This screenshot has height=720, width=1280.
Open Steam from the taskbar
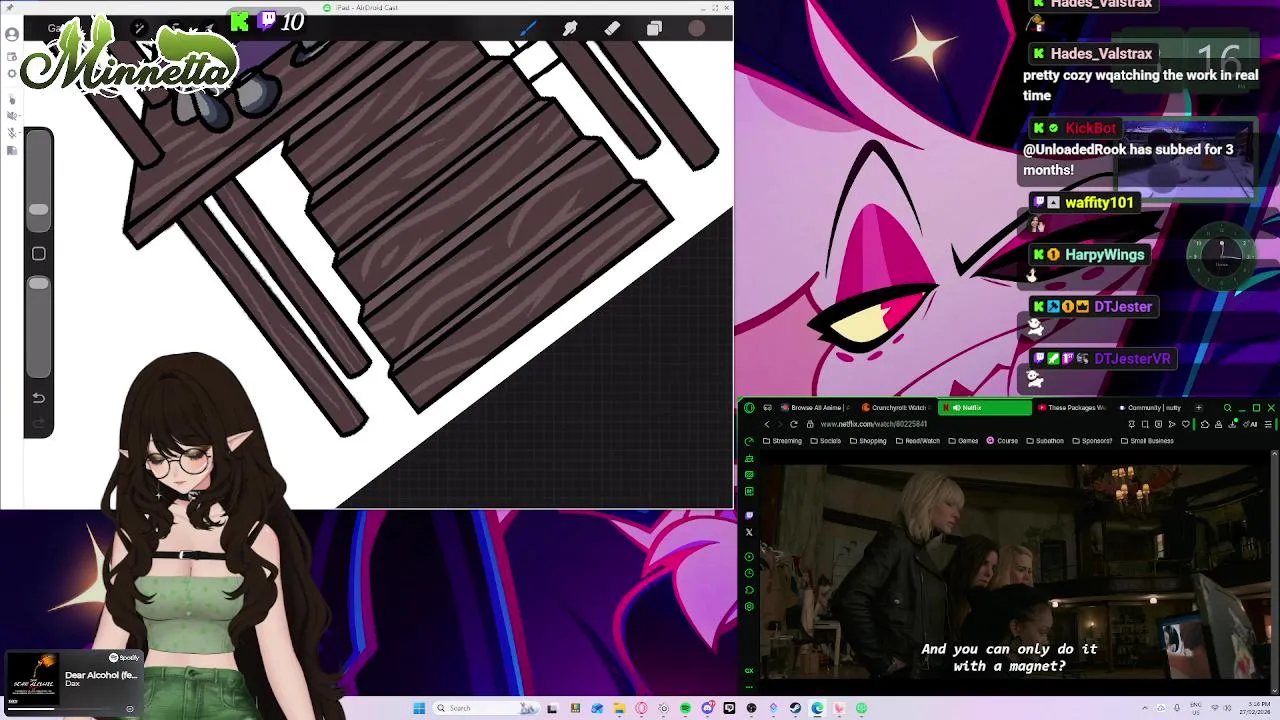[795, 708]
